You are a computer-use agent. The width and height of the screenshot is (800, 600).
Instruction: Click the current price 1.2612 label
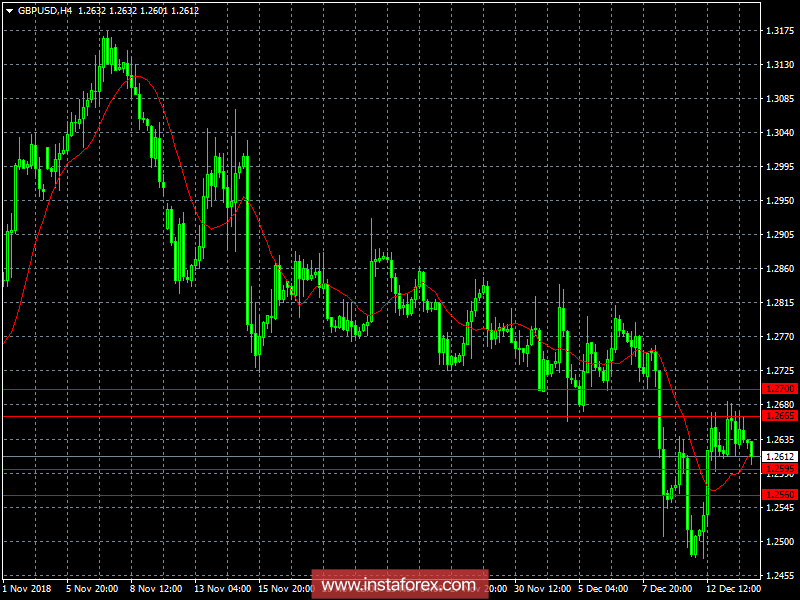[x=780, y=456]
